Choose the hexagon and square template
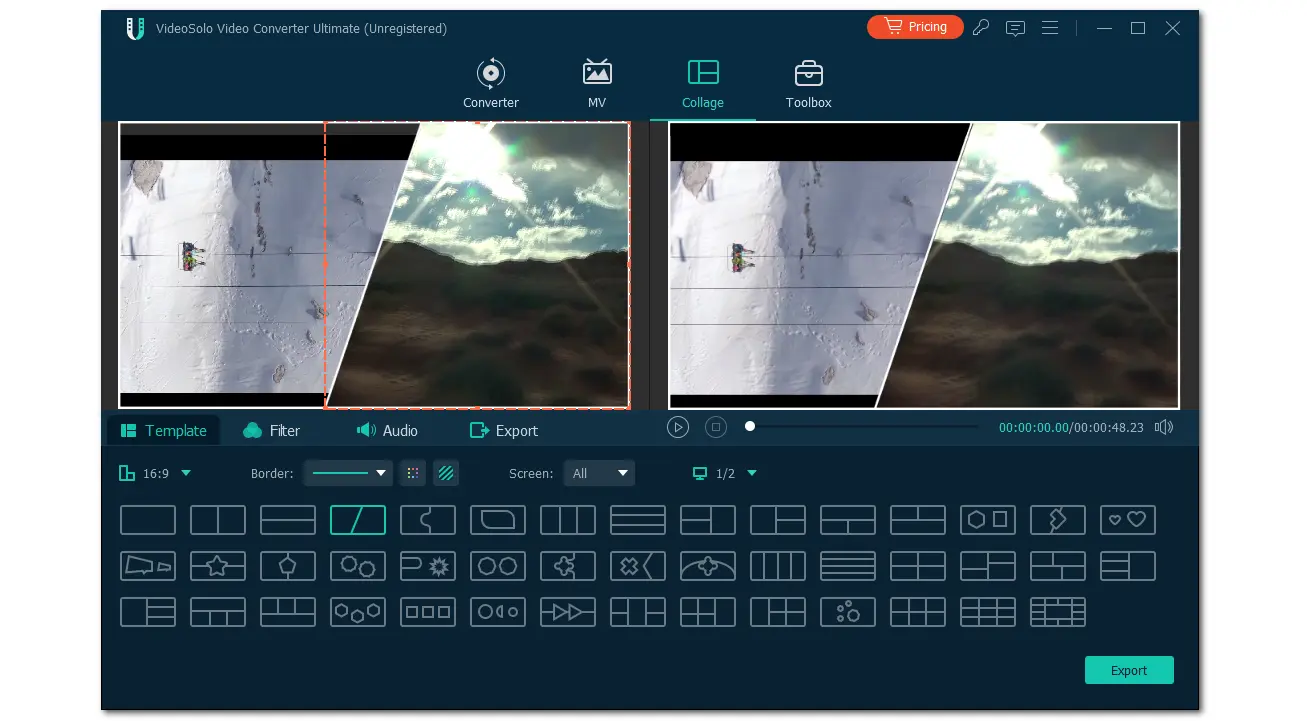The width and height of the screenshot is (1307, 721). 988,520
